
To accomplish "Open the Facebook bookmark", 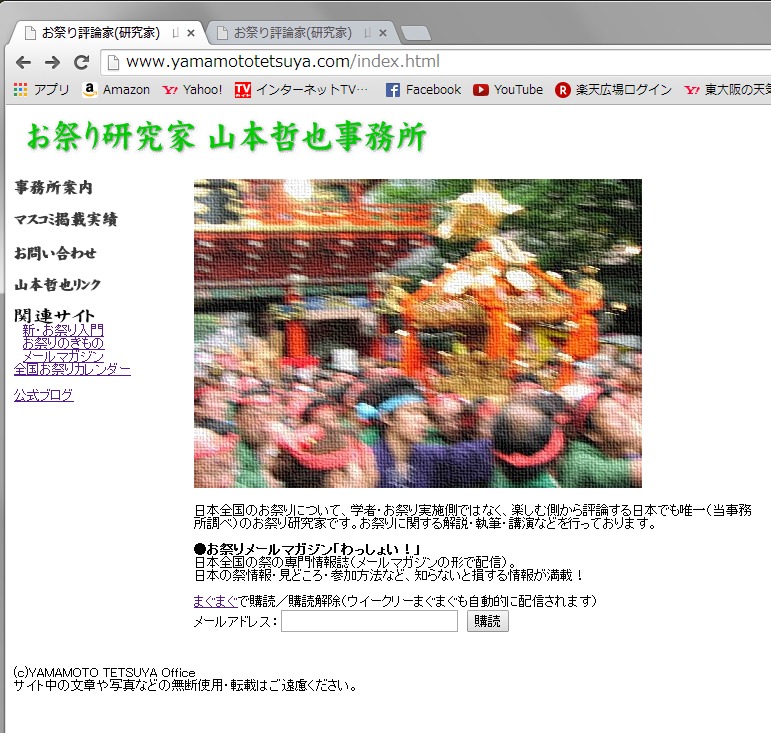I will 423,90.
